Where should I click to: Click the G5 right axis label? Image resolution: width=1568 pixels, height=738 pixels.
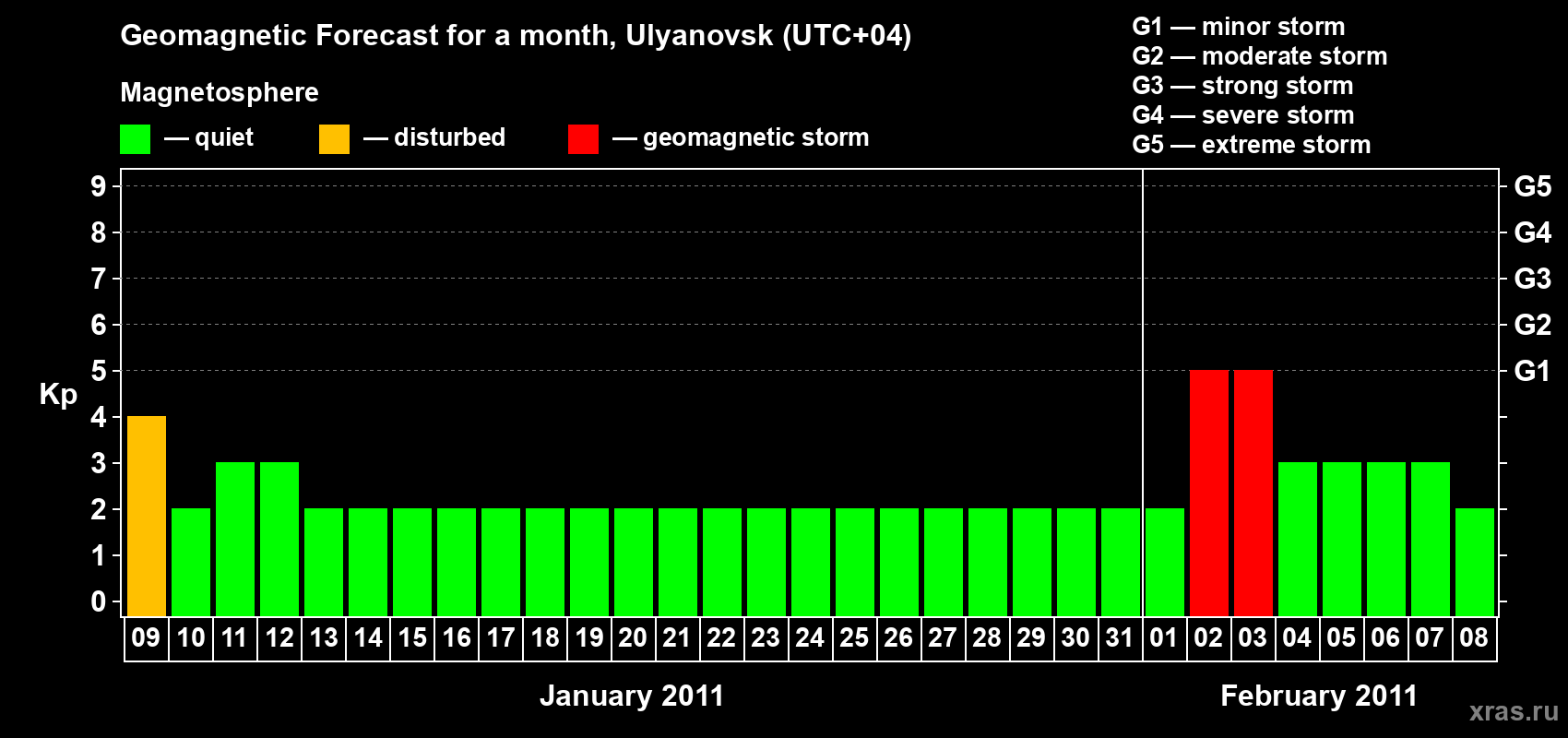[1532, 186]
